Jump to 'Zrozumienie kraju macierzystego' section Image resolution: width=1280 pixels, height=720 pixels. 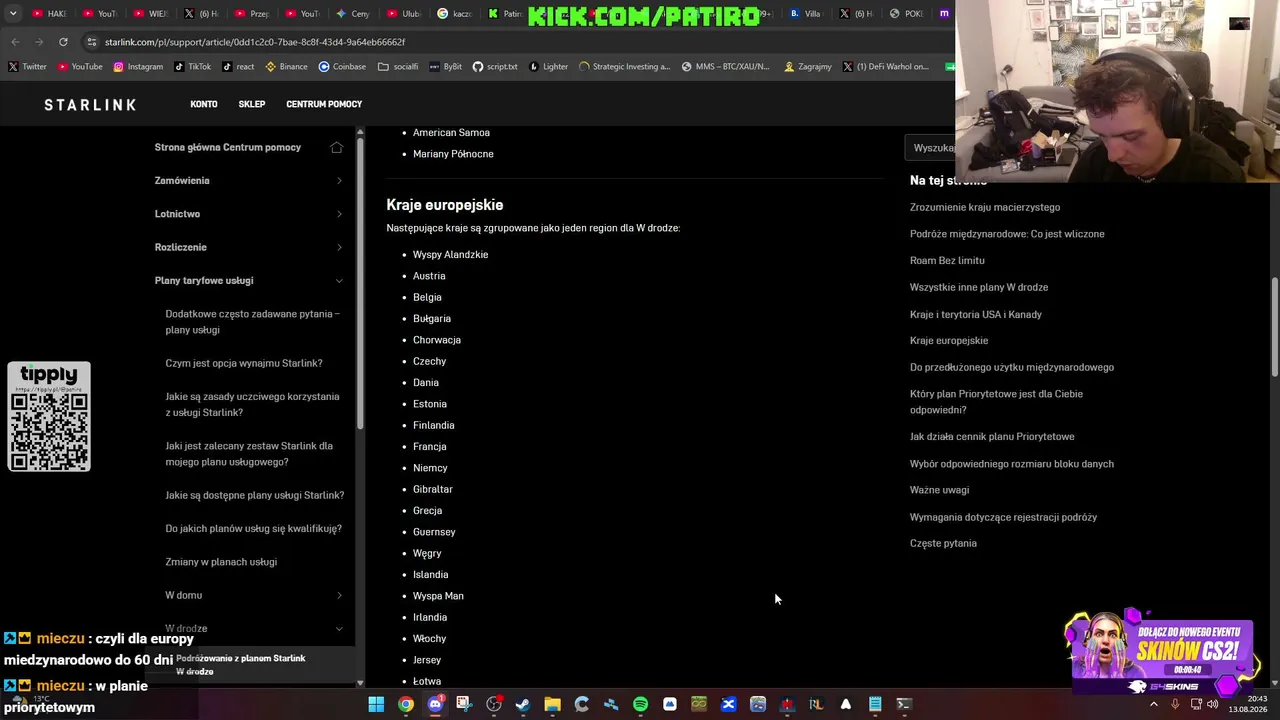tap(985, 207)
